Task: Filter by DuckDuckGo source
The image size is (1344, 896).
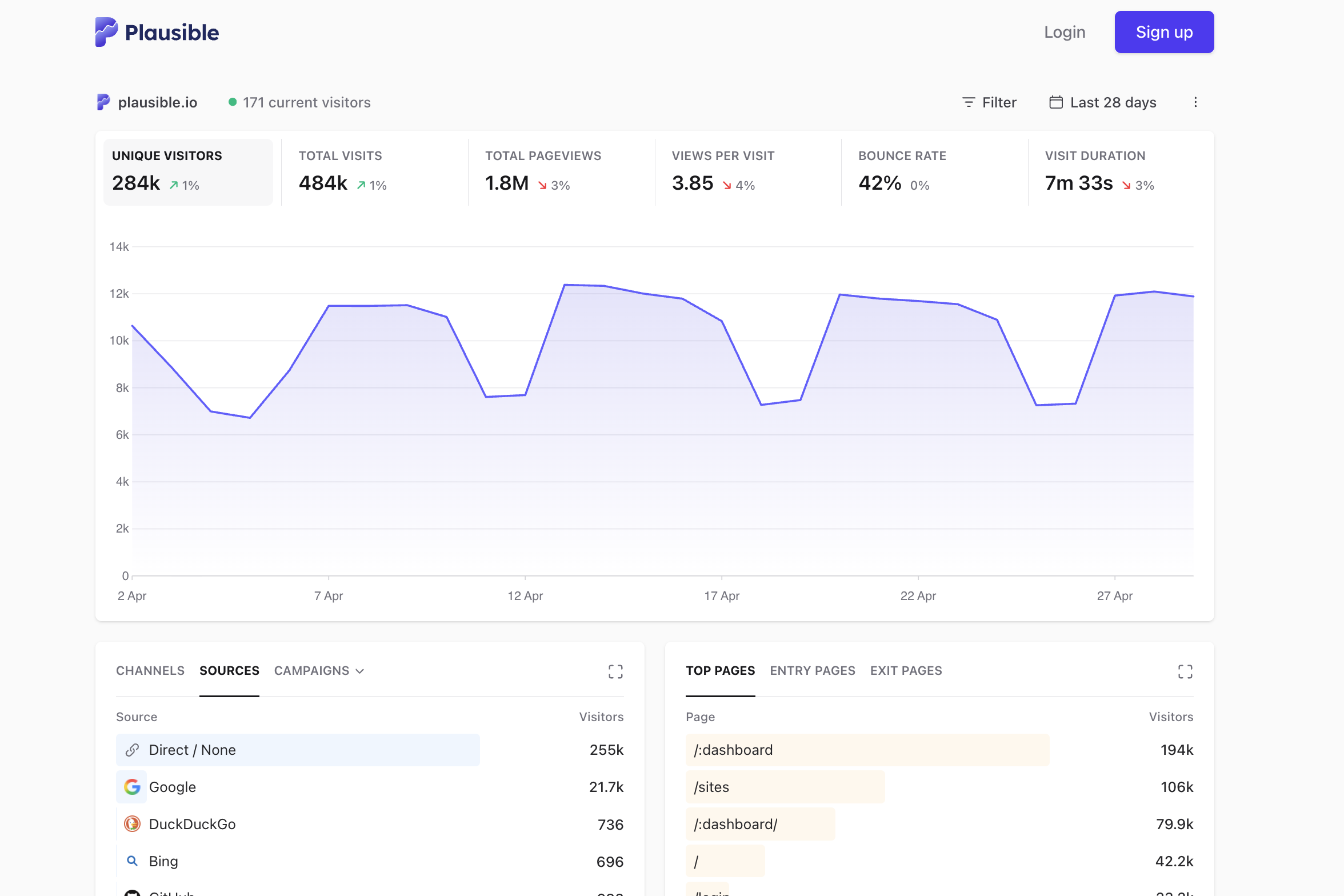Action: pyautogui.click(x=192, y=824)
